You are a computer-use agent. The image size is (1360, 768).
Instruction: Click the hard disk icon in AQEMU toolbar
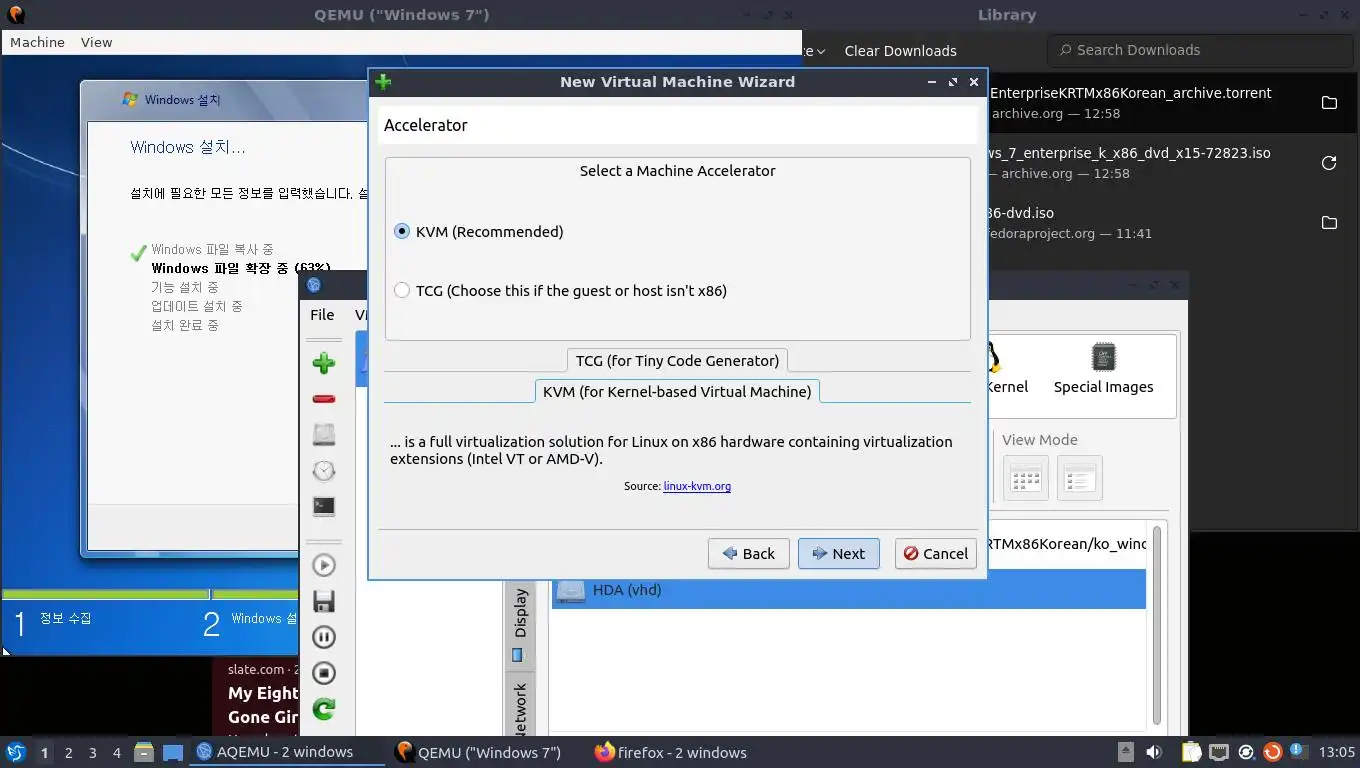coord(323,434)
